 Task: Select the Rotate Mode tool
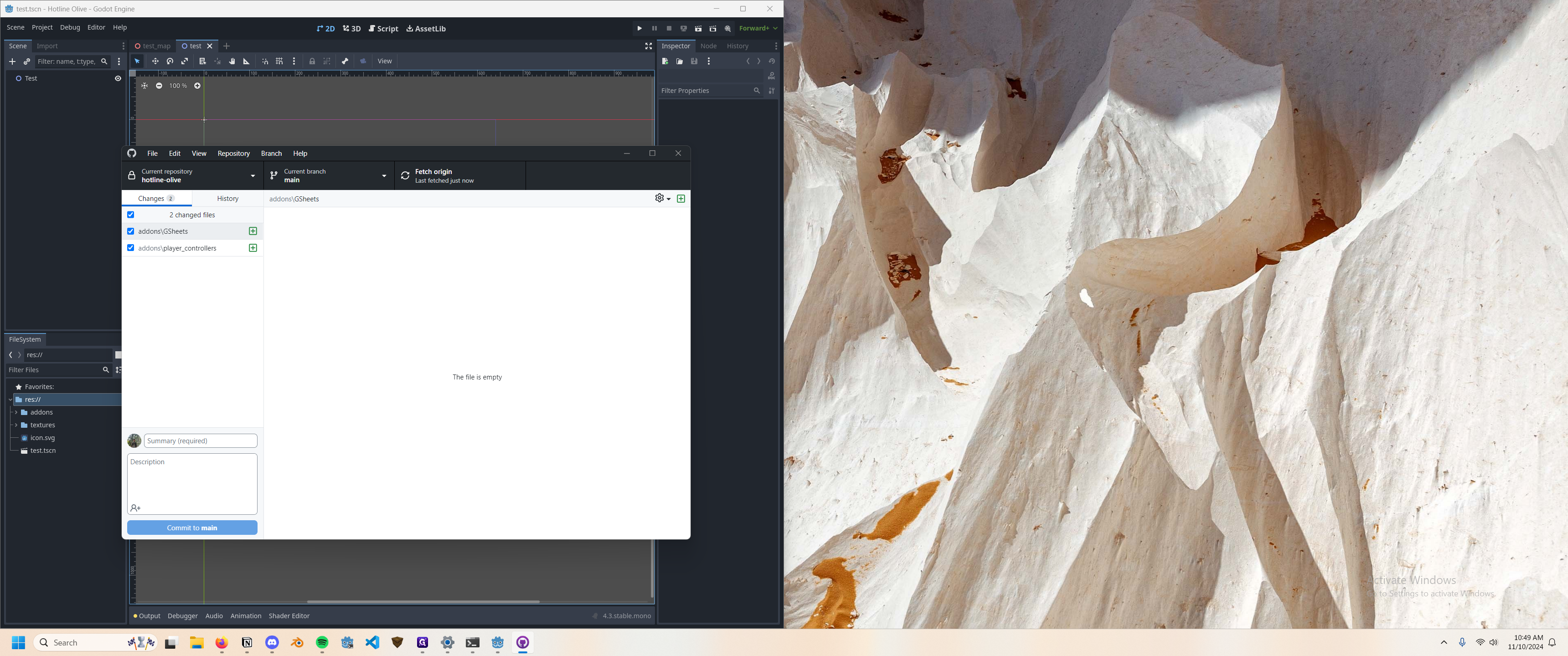170,61
